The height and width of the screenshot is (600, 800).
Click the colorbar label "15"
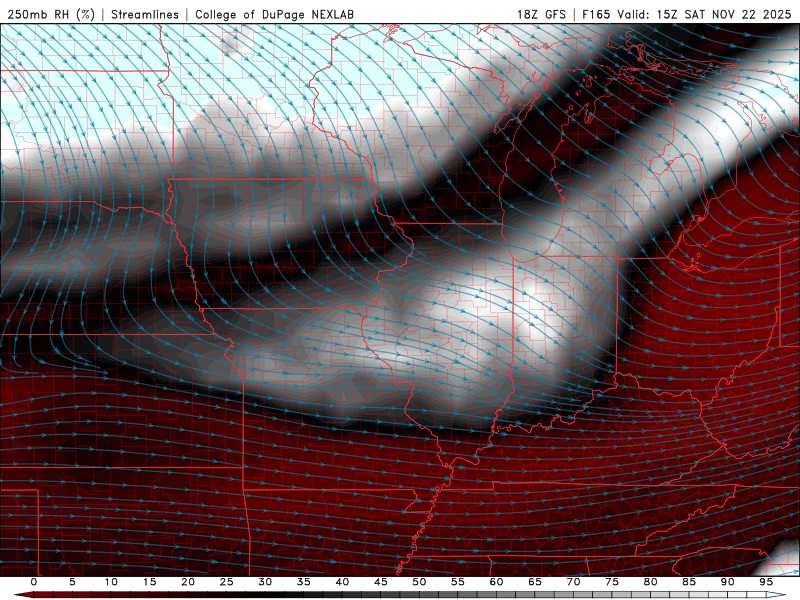149,582
